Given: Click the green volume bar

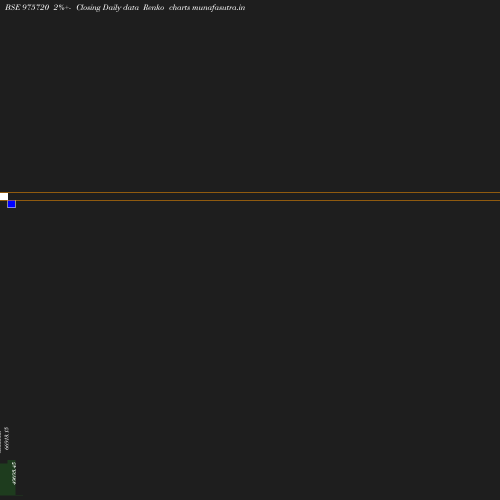Looking at the screenshot, I should click(x=8, y=478).
